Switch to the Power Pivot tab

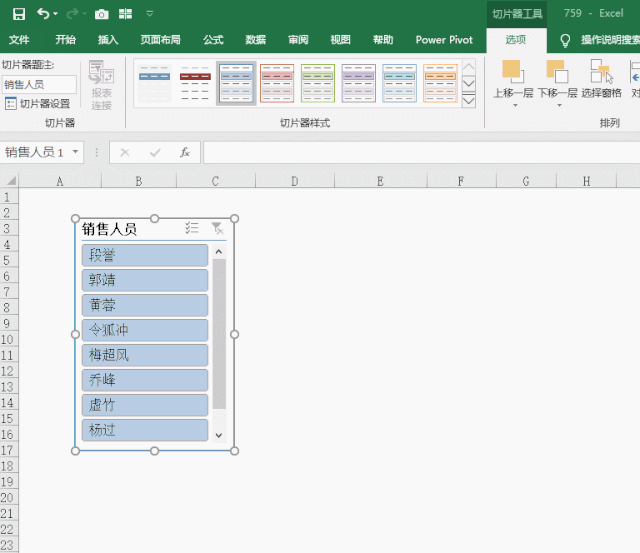point(444,40)
